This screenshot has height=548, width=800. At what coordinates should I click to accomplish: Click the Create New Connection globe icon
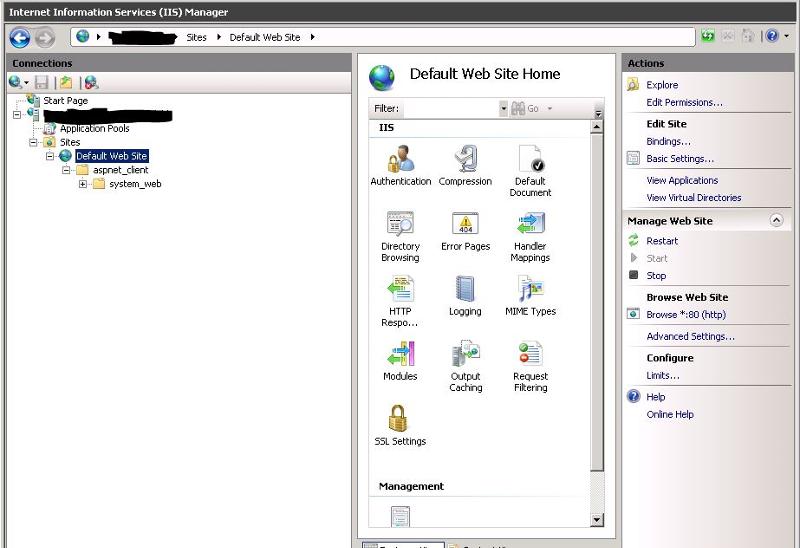pos(15,82)
